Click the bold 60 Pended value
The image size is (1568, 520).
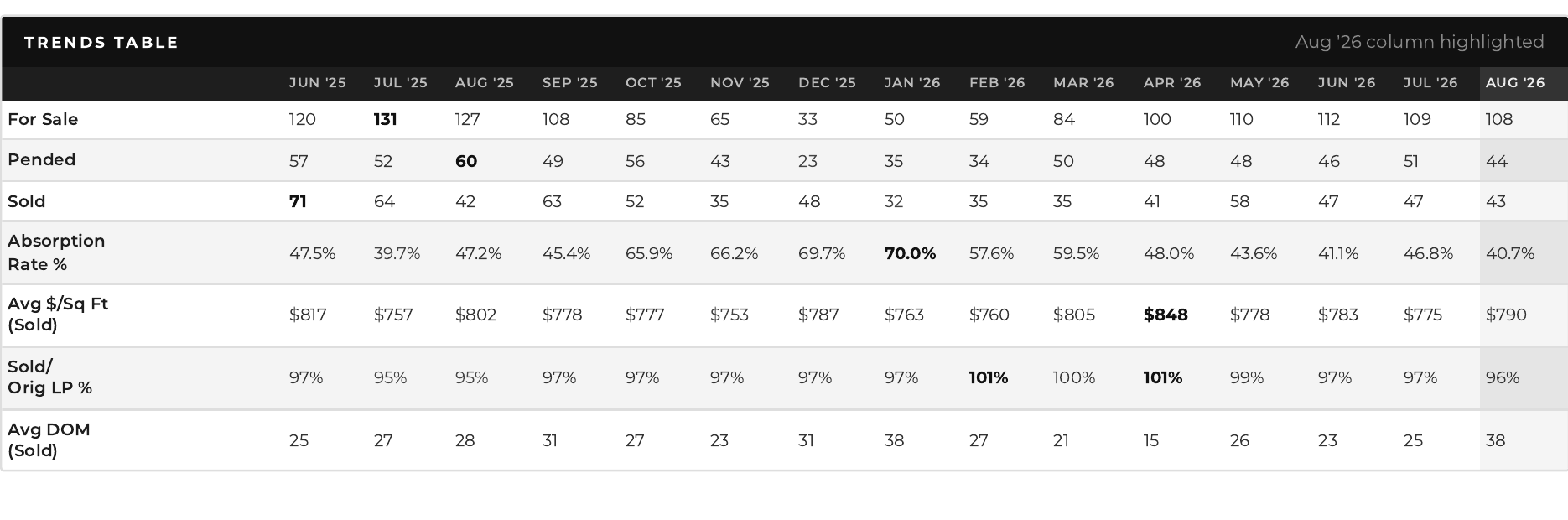(x=466, y=161)
